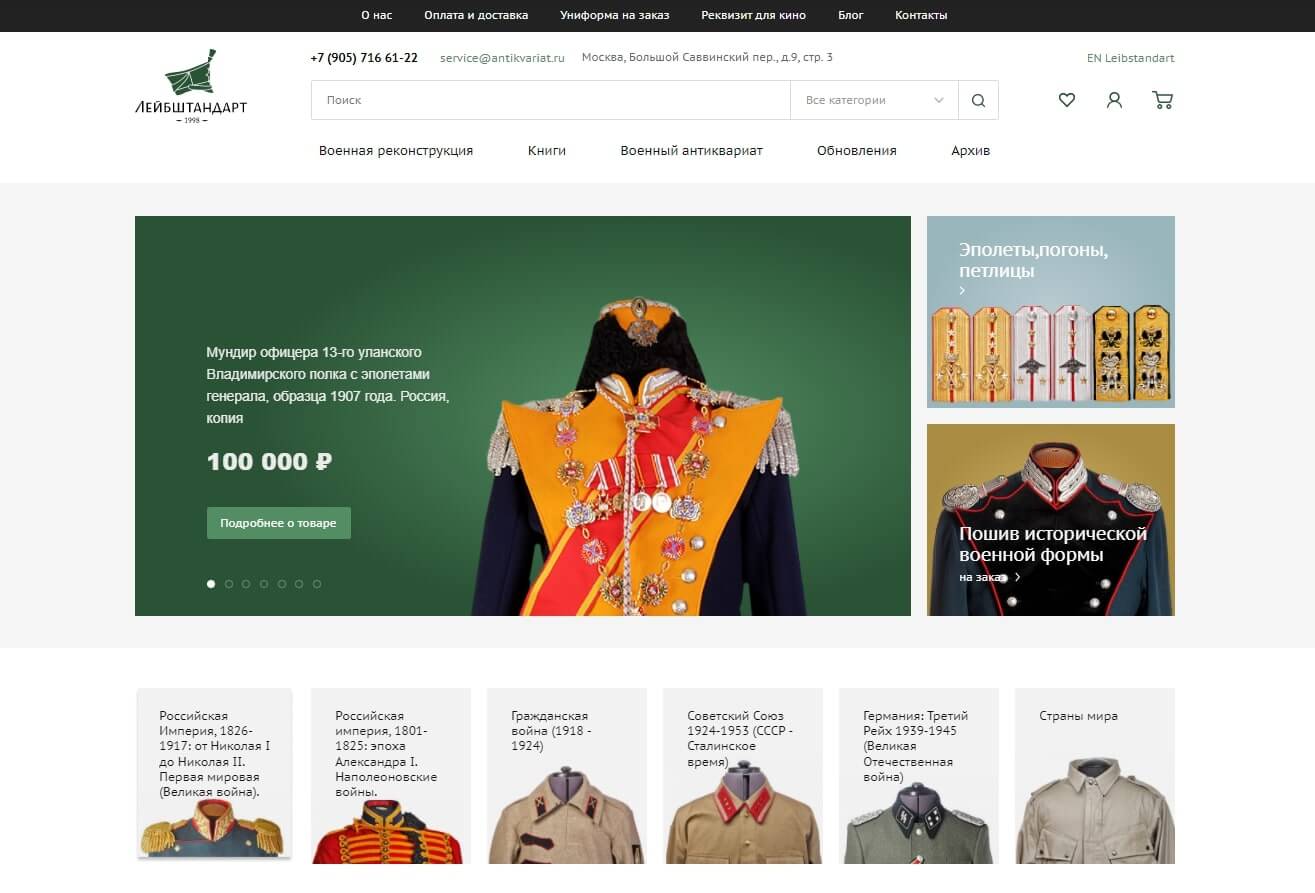Select the second slider dot
Viewport: 1315px width, 893px height.
(229, 584)
